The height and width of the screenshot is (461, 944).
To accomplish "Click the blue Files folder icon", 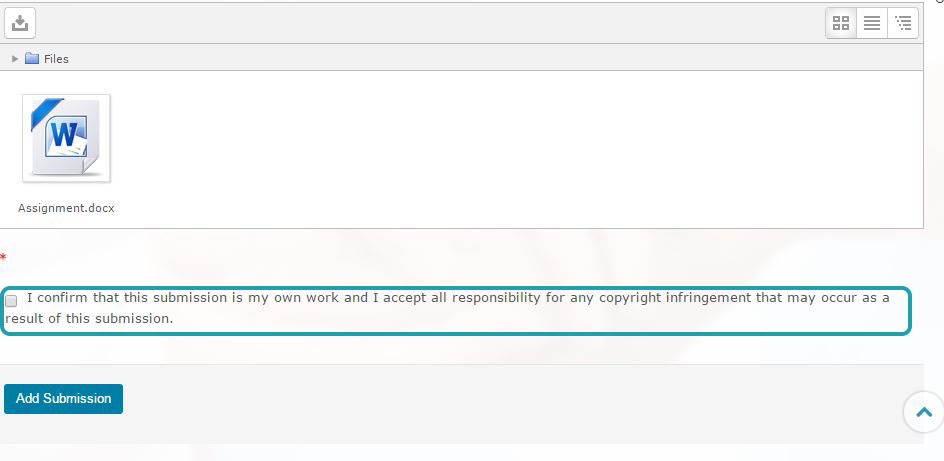I will click(32, 58).
